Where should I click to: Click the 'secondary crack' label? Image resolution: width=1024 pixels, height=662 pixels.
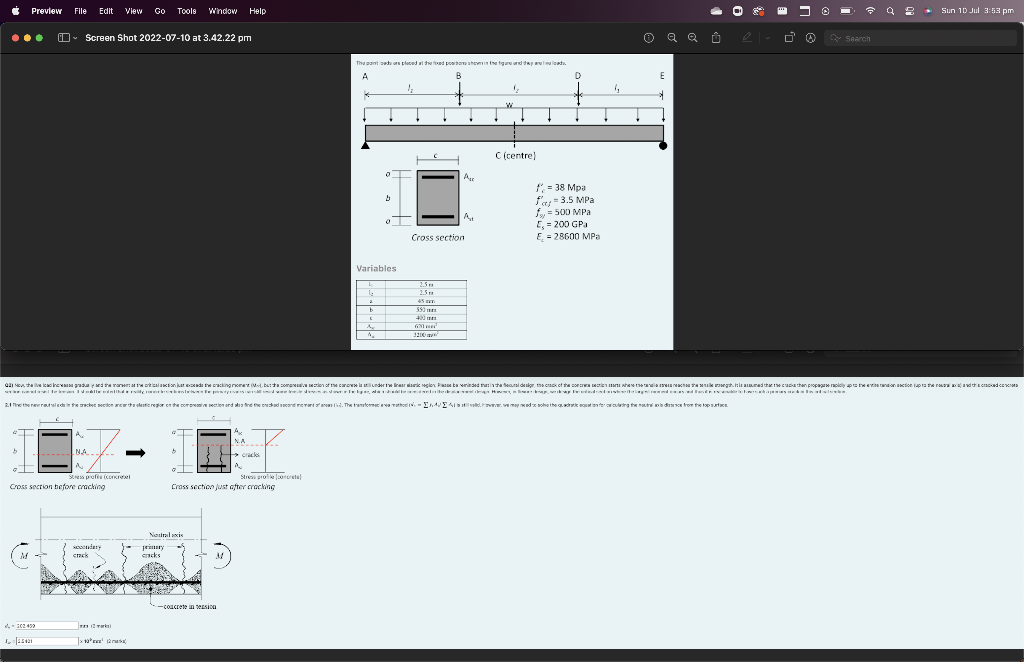tap(86, 551)
